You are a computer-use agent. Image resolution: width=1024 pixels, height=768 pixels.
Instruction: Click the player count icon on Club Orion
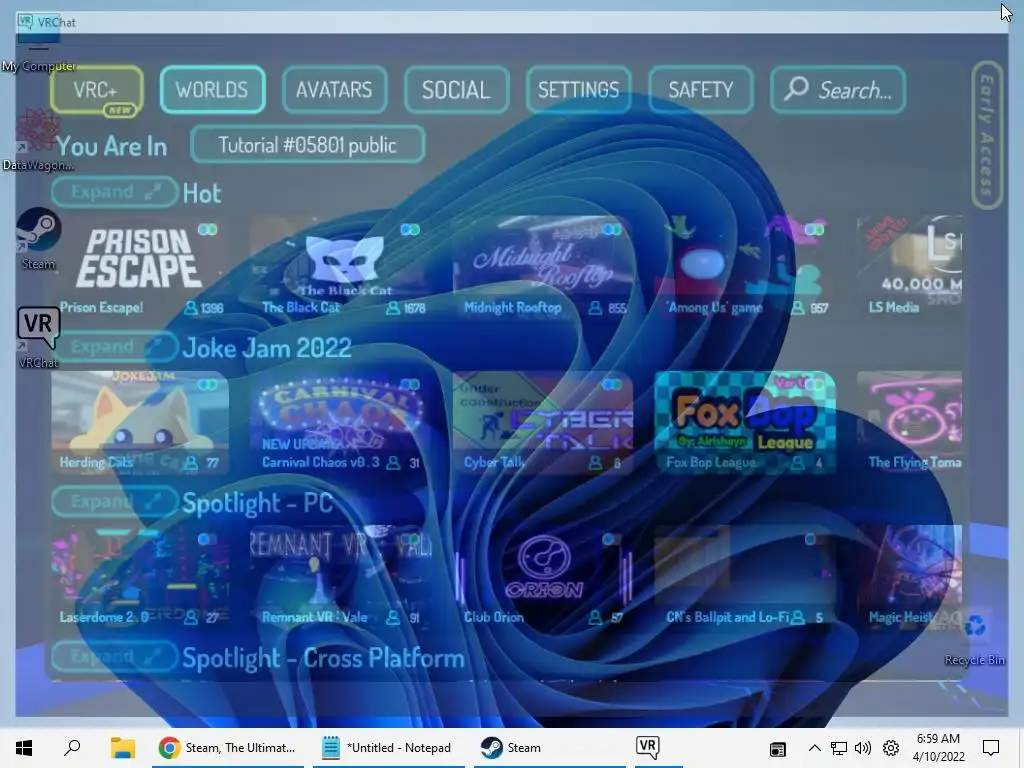pos(595,617)
